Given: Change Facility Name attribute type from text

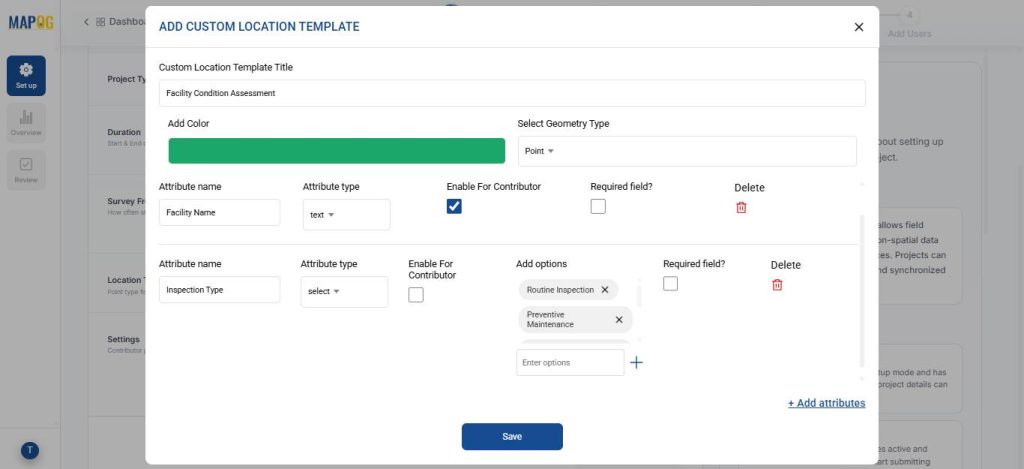Looking at the screenshot, I should tap(346, 215).
